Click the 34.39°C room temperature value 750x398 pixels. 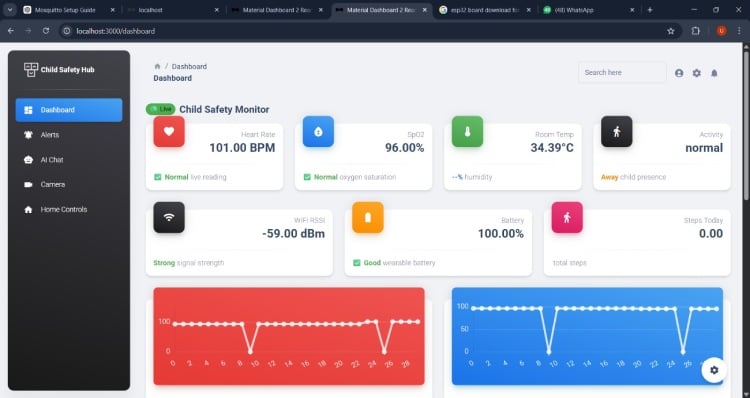pyautogui.click(x=552, y=148)
